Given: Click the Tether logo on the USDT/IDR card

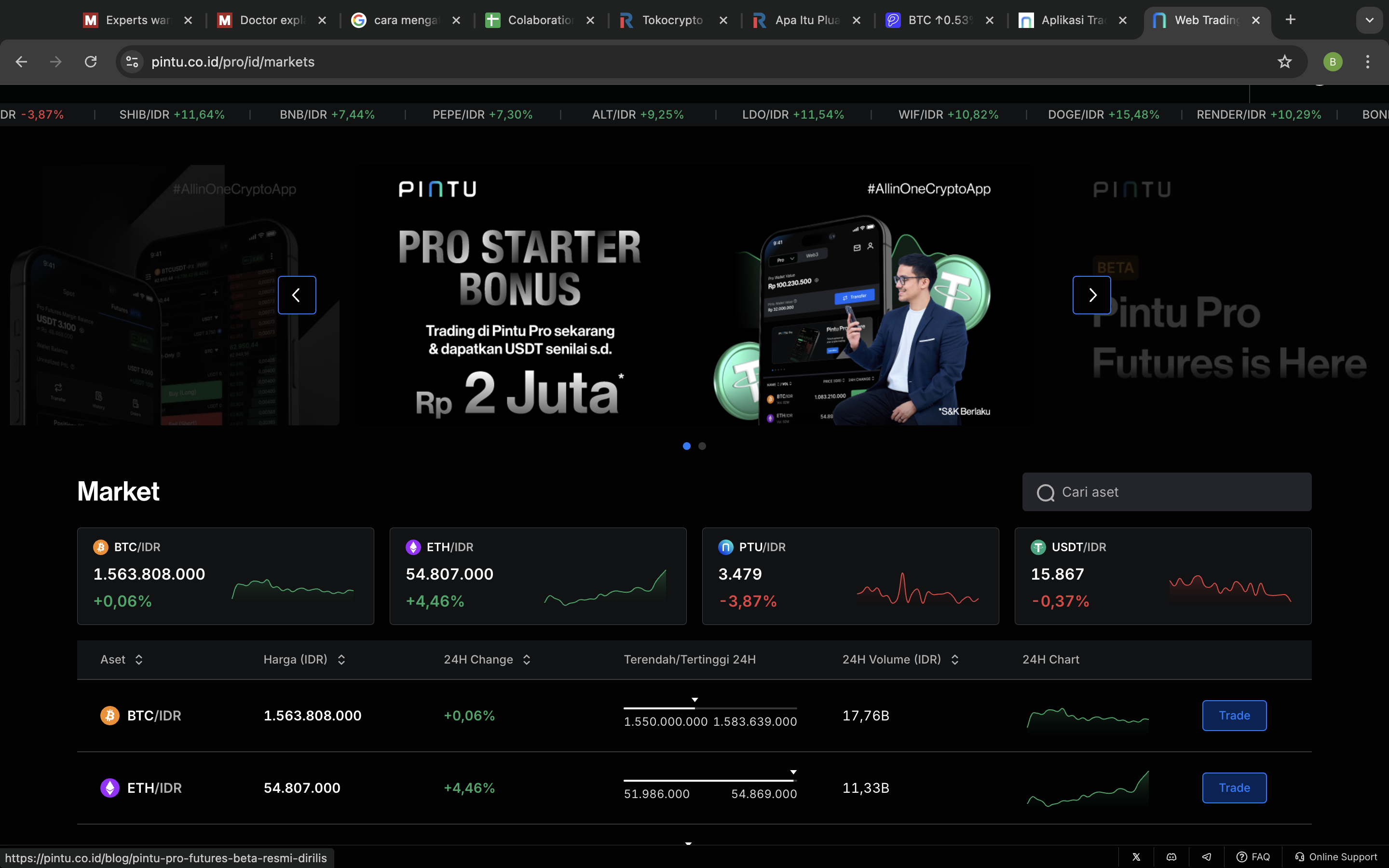Looking at the screenshot, I should 1038,547.
